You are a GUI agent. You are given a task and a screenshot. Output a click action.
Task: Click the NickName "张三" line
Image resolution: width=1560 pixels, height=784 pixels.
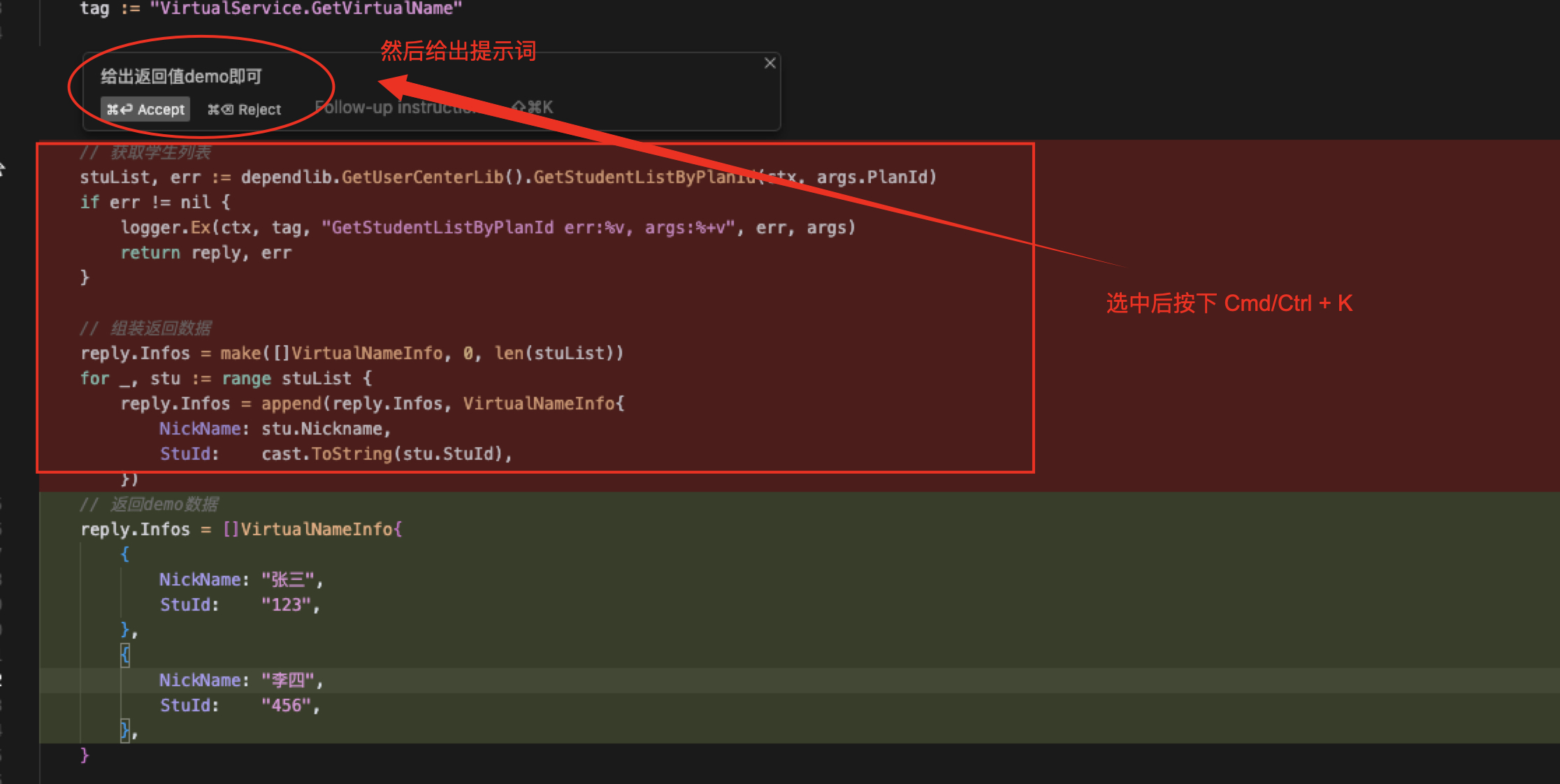click(240, 580)
